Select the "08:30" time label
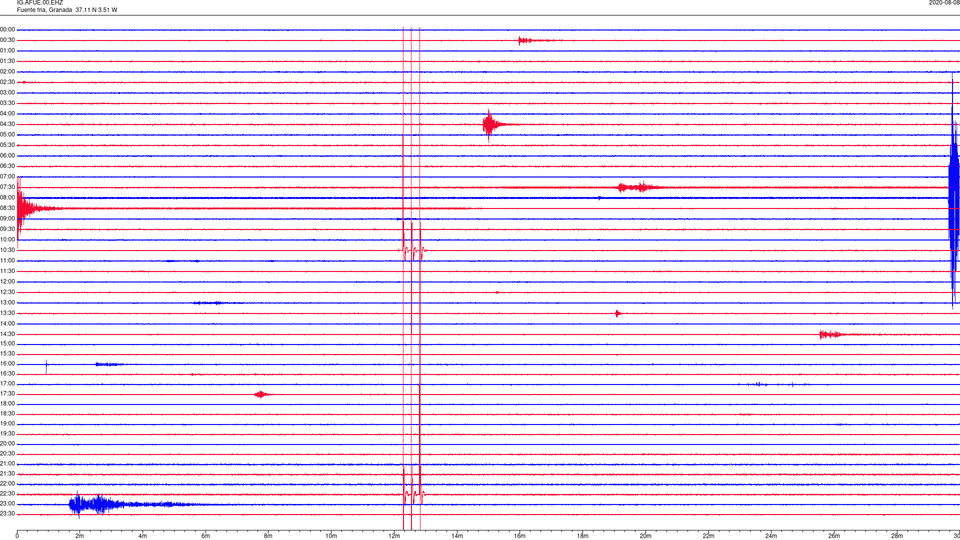 click(x=7, y=208)
